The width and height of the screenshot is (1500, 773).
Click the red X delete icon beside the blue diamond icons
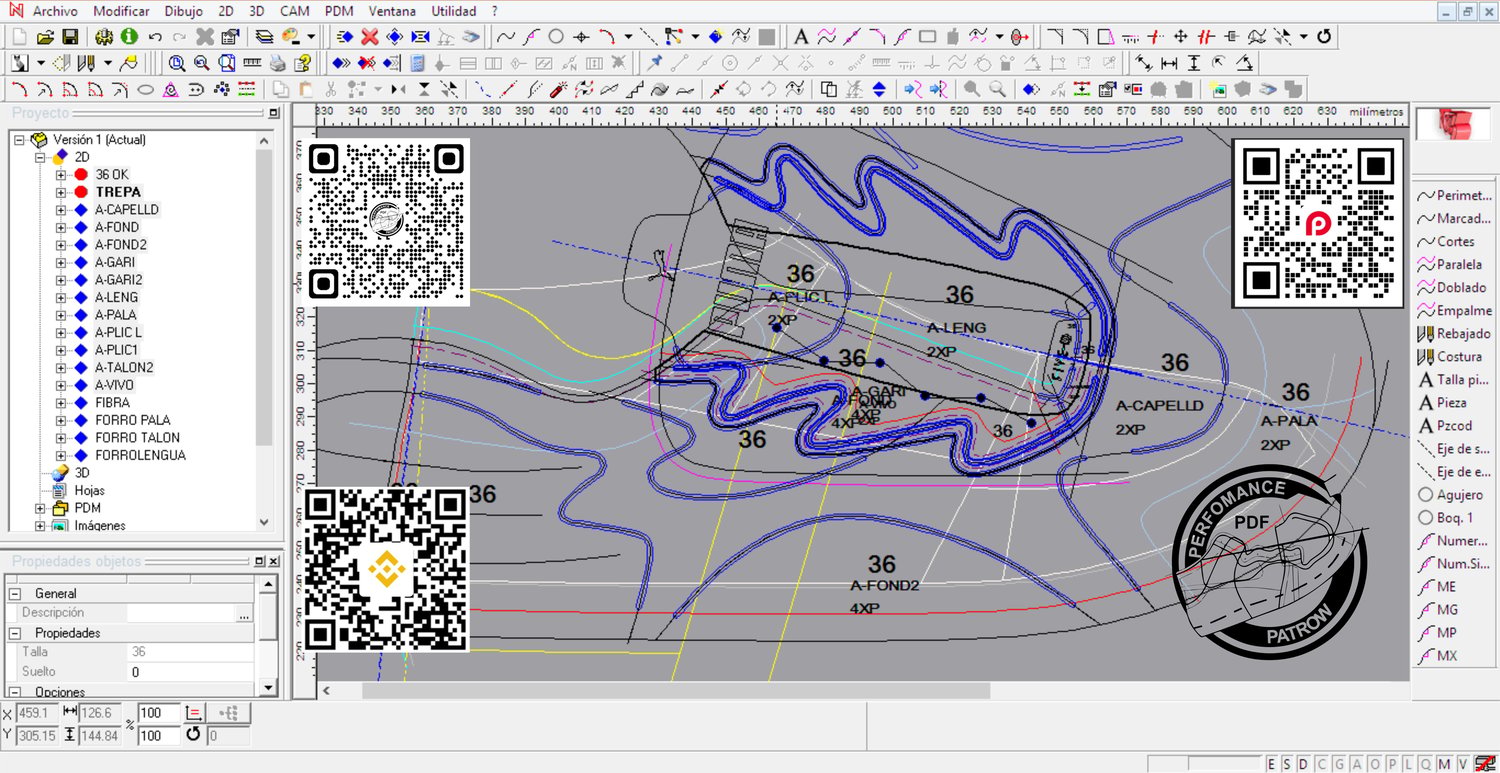(370, 37)
